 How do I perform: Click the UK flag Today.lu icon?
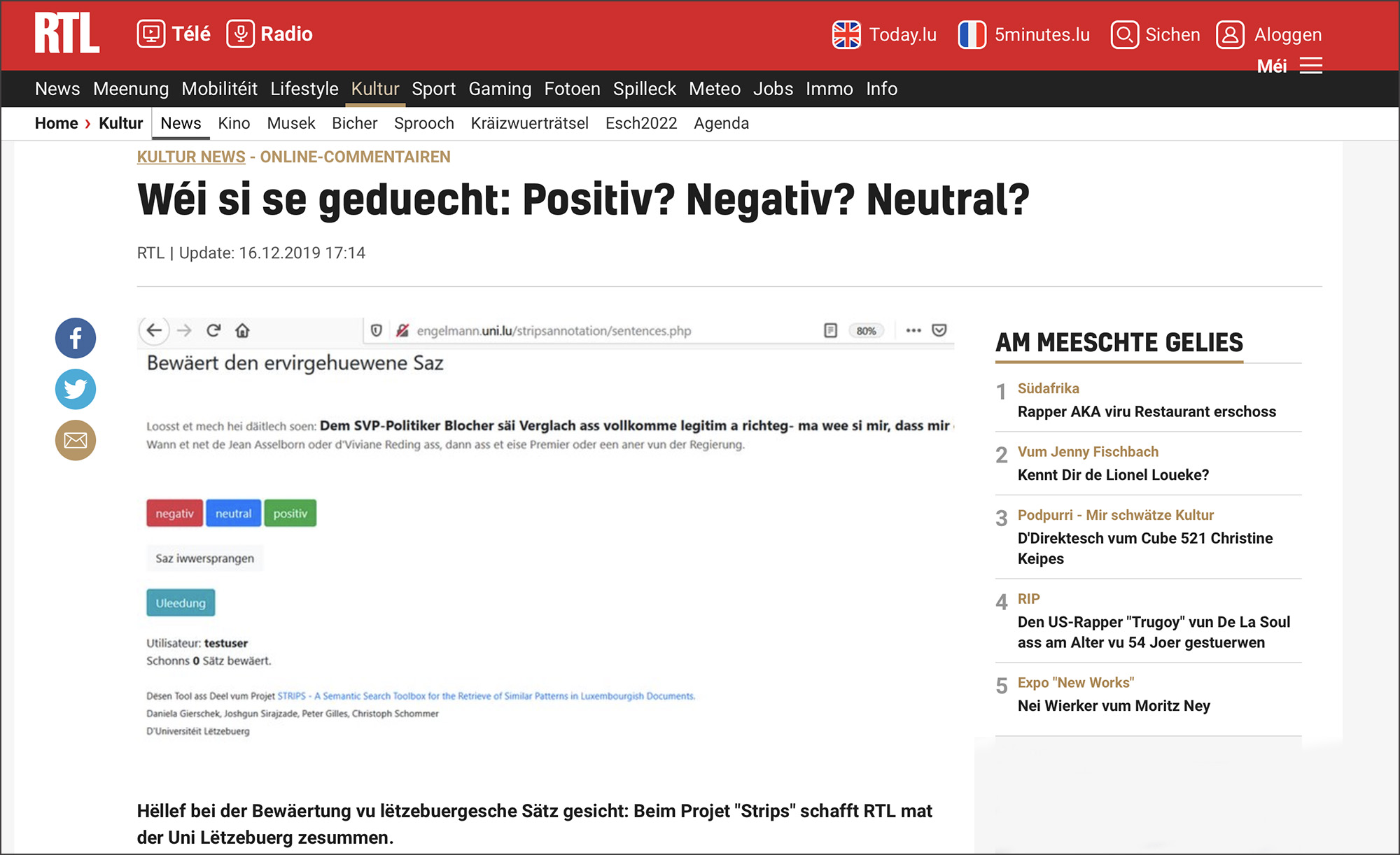click(x=846, y=34)
